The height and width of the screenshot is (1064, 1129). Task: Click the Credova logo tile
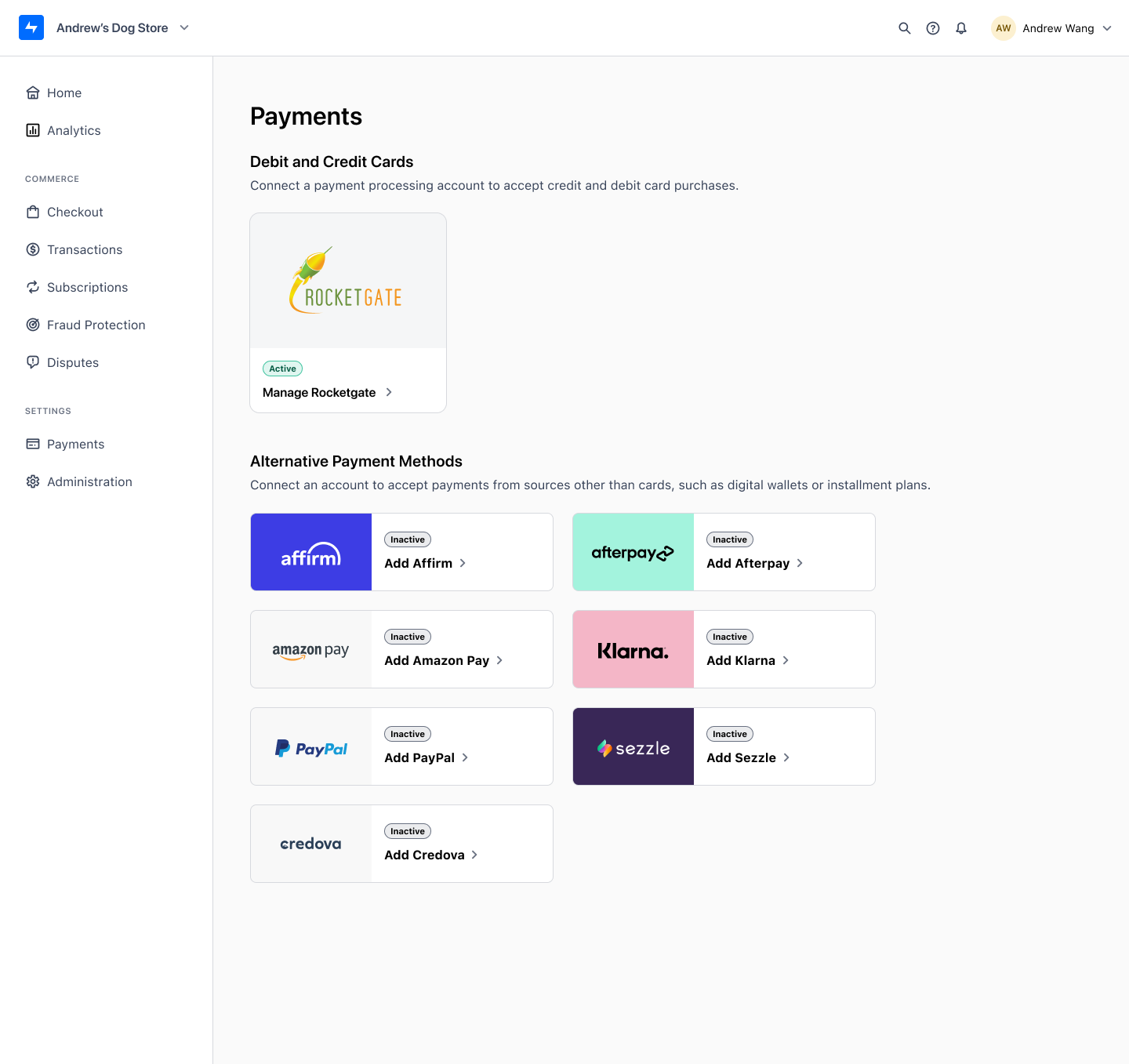[x=311, y=844]
